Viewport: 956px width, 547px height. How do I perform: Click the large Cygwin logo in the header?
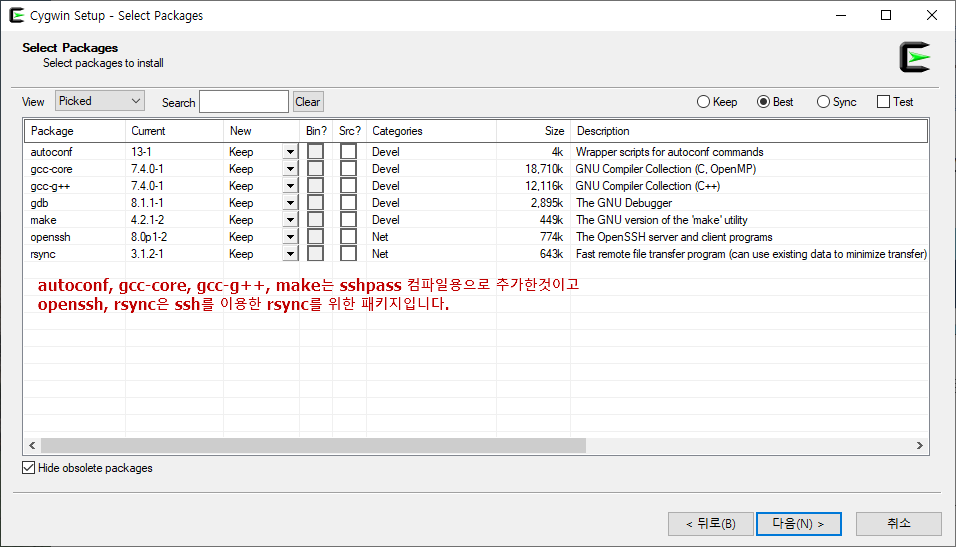(915, 57)
